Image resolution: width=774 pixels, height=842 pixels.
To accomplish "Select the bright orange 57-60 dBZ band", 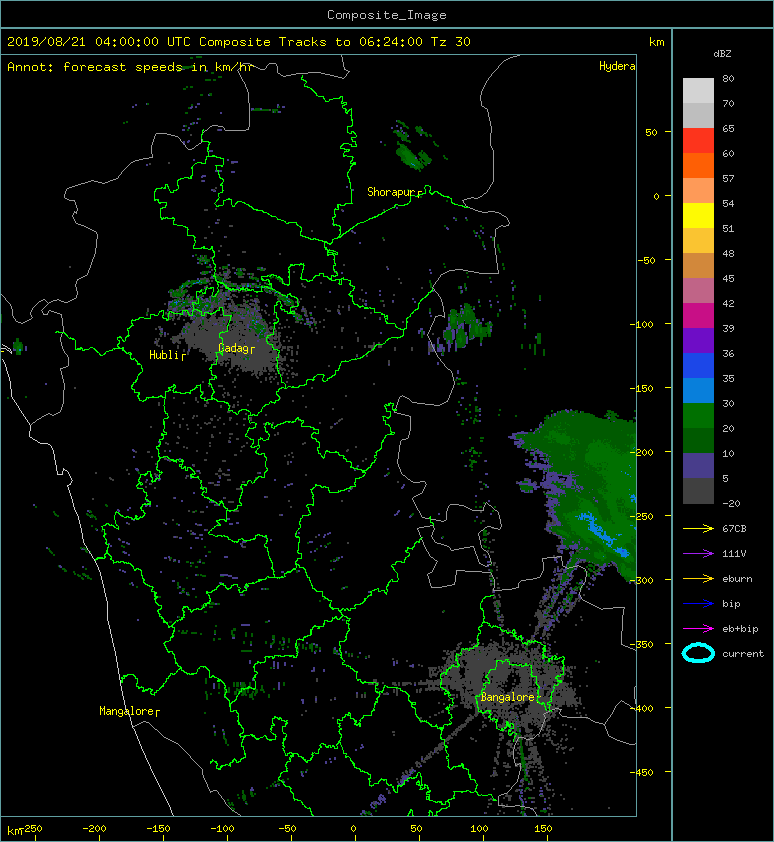I will pos(698,166).
